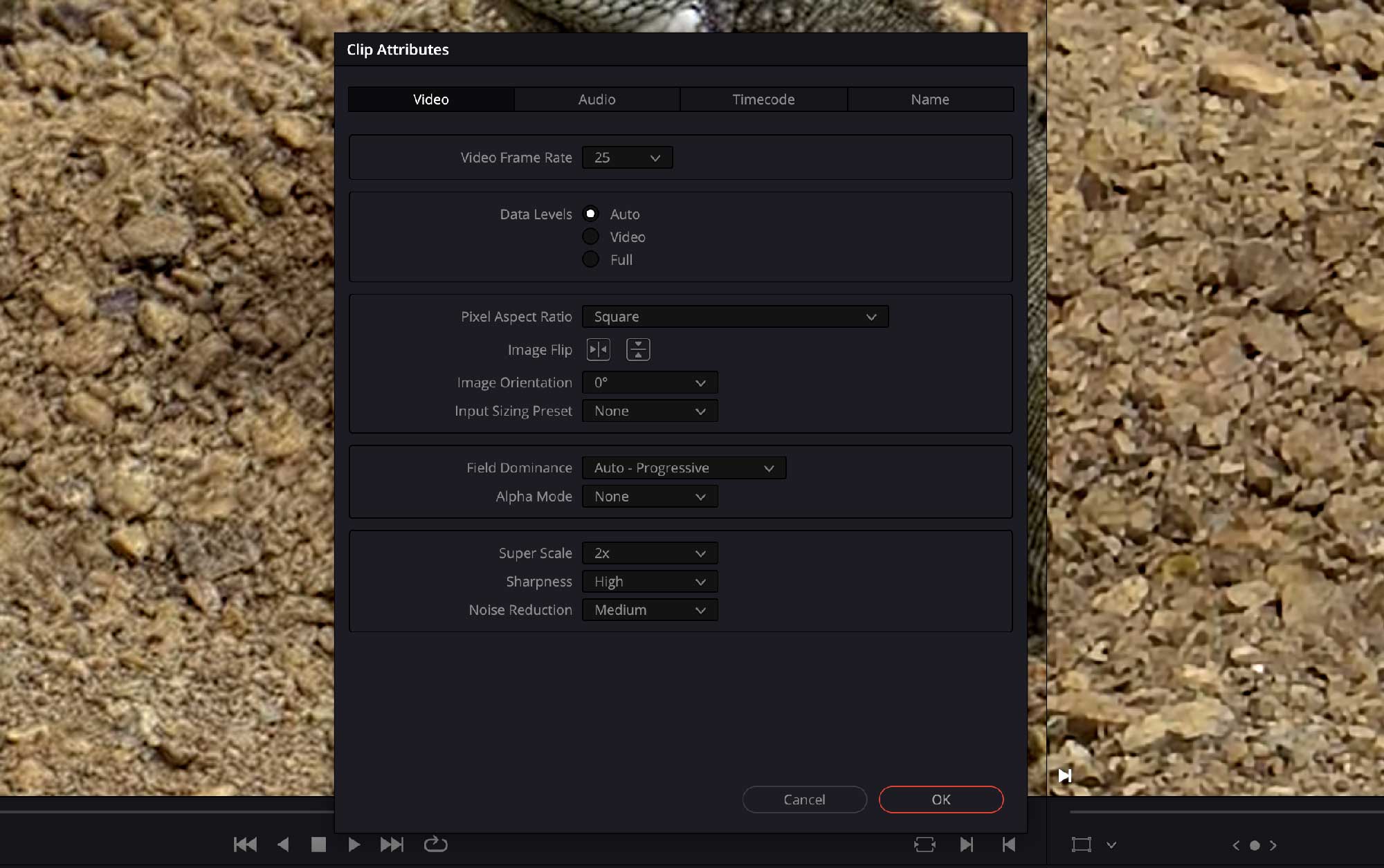
Task: Select Video data level
Action: (x=590, y=236)
